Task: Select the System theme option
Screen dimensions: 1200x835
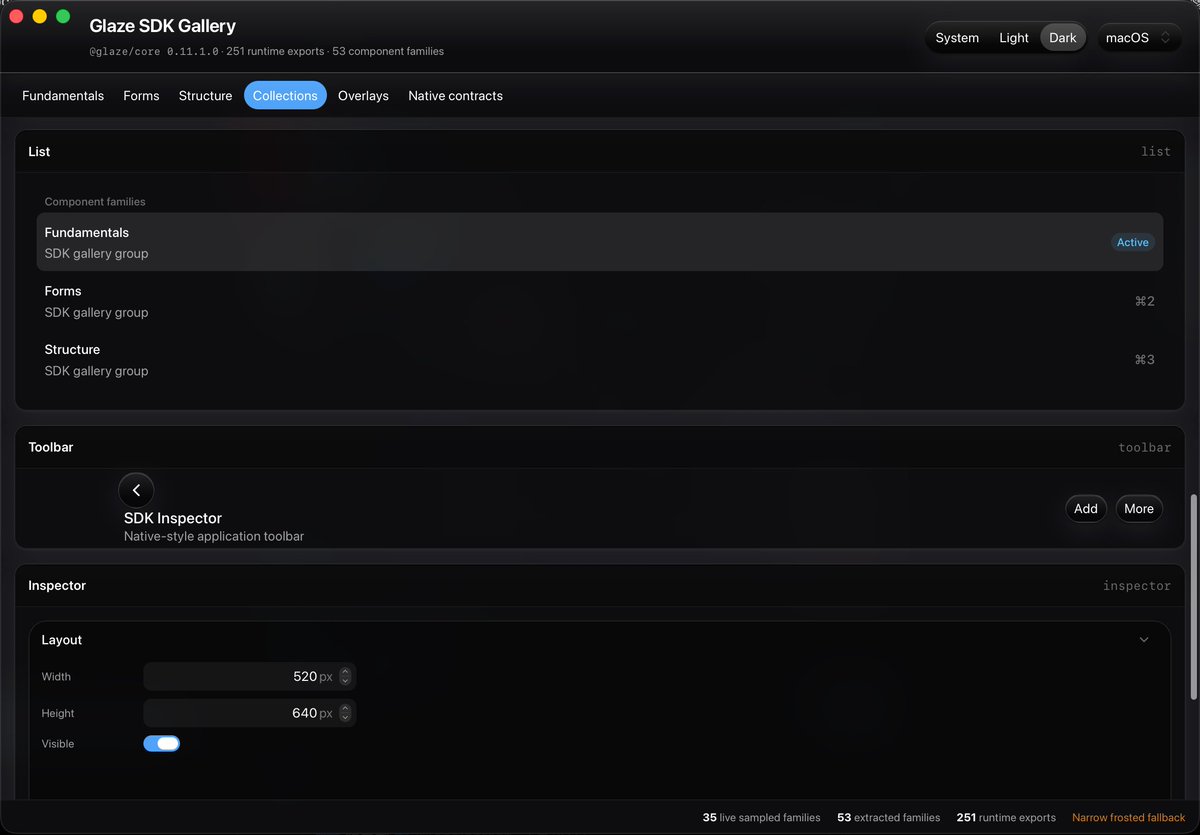Action: click(957, 38)
